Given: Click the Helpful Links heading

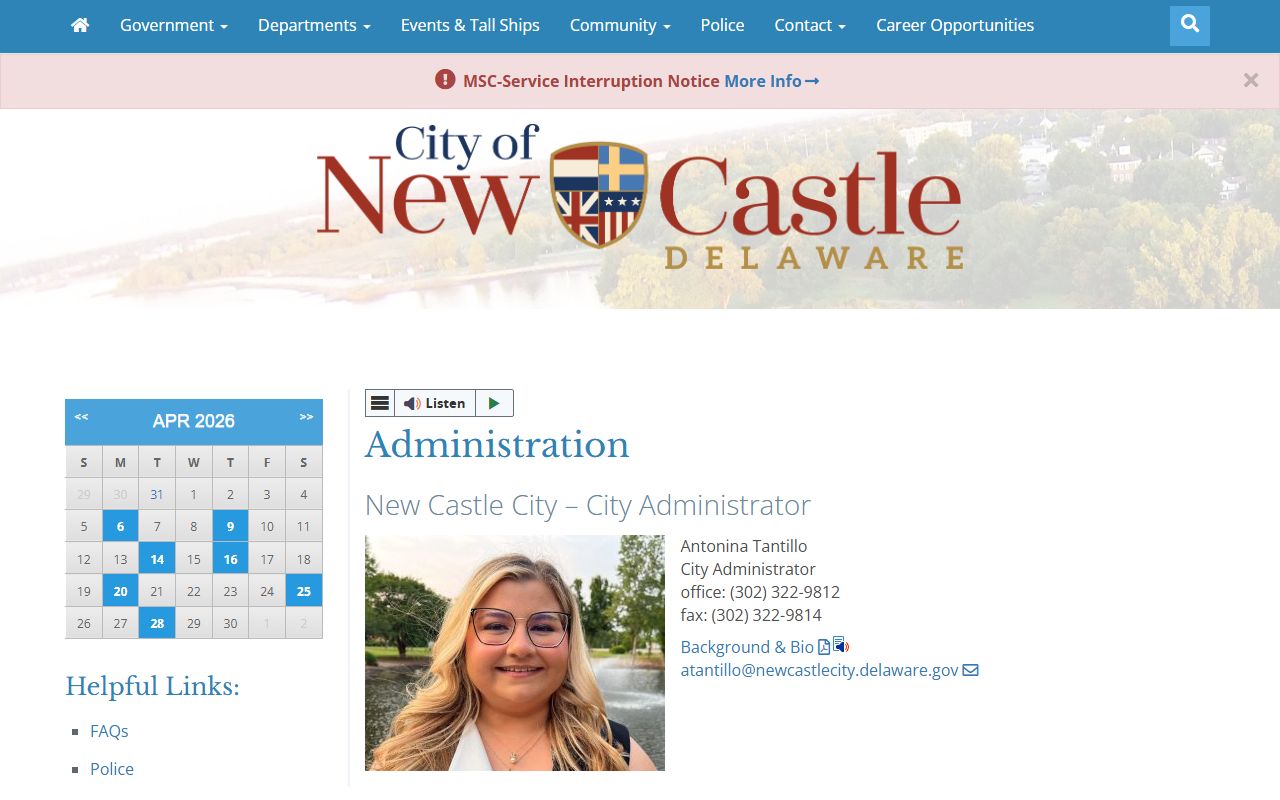Looking at the screenshot, I should [x=152, y=686].
